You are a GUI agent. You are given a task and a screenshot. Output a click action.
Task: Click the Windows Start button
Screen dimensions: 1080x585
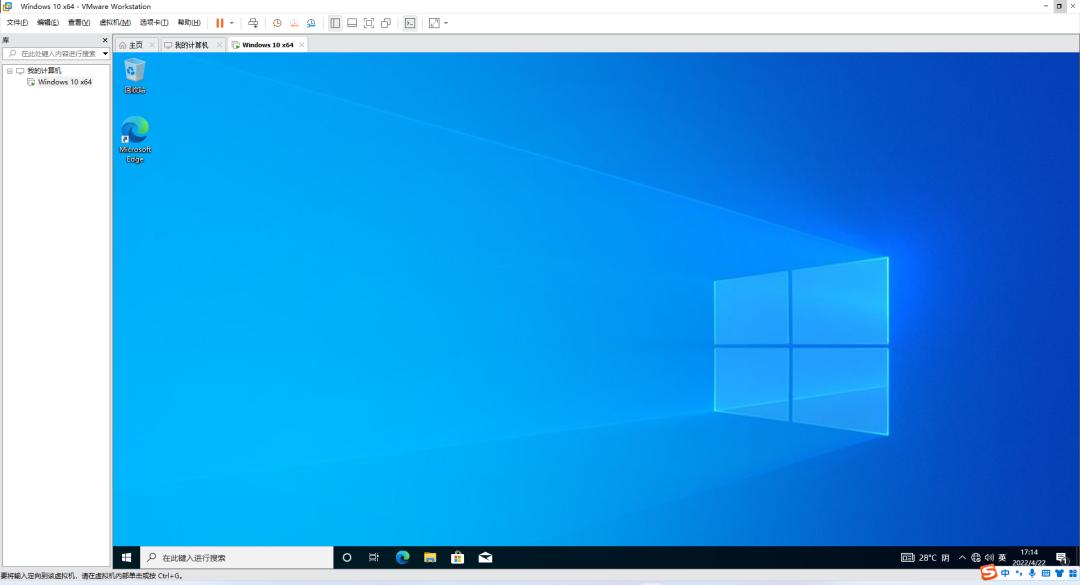click(x=125, y=557)
